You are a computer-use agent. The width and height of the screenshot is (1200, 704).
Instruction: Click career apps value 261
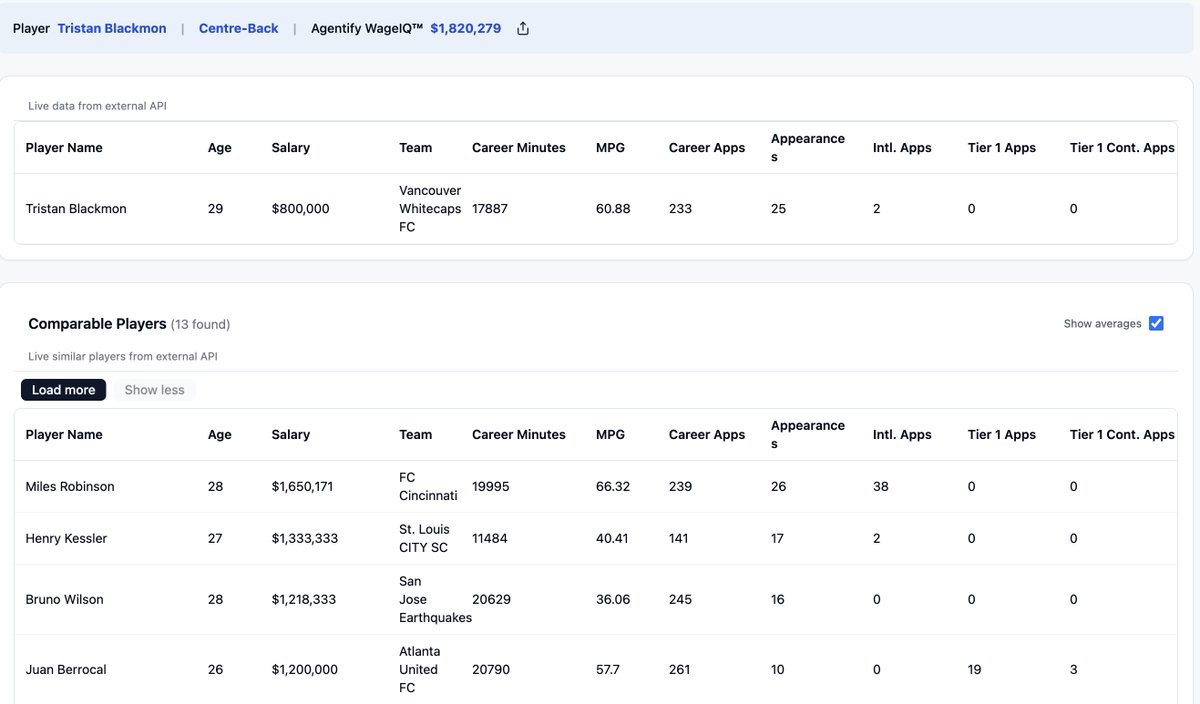680,670
